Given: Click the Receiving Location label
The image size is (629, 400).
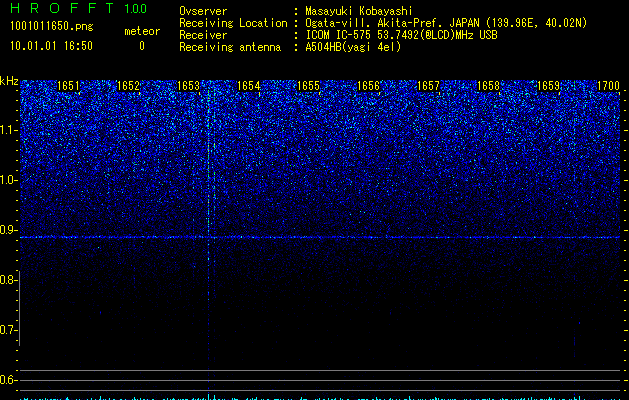Looking at the screenshot, I should coord(233,23).
